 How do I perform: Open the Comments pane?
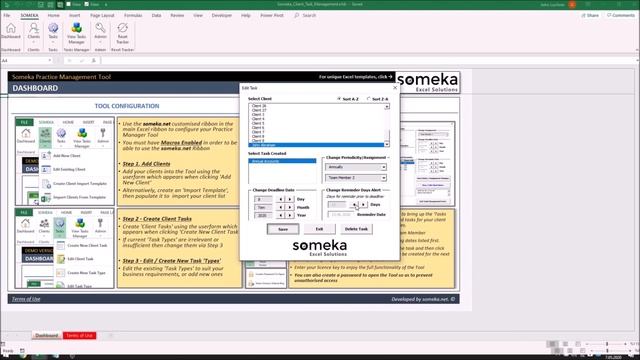click(620, 15)
